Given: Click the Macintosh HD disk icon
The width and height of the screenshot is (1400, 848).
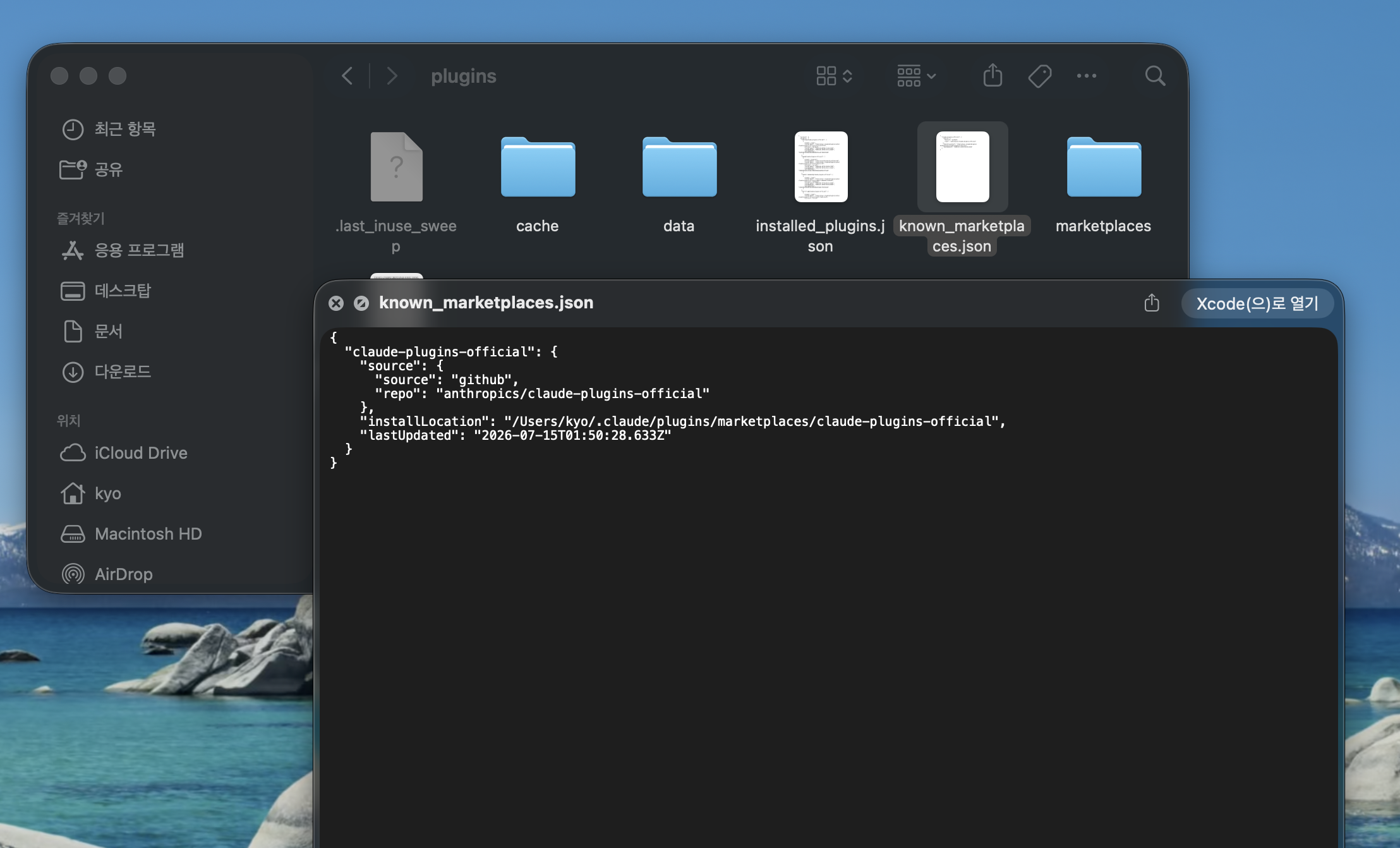Looking at the screenshot, I should (x=73, y=534).
